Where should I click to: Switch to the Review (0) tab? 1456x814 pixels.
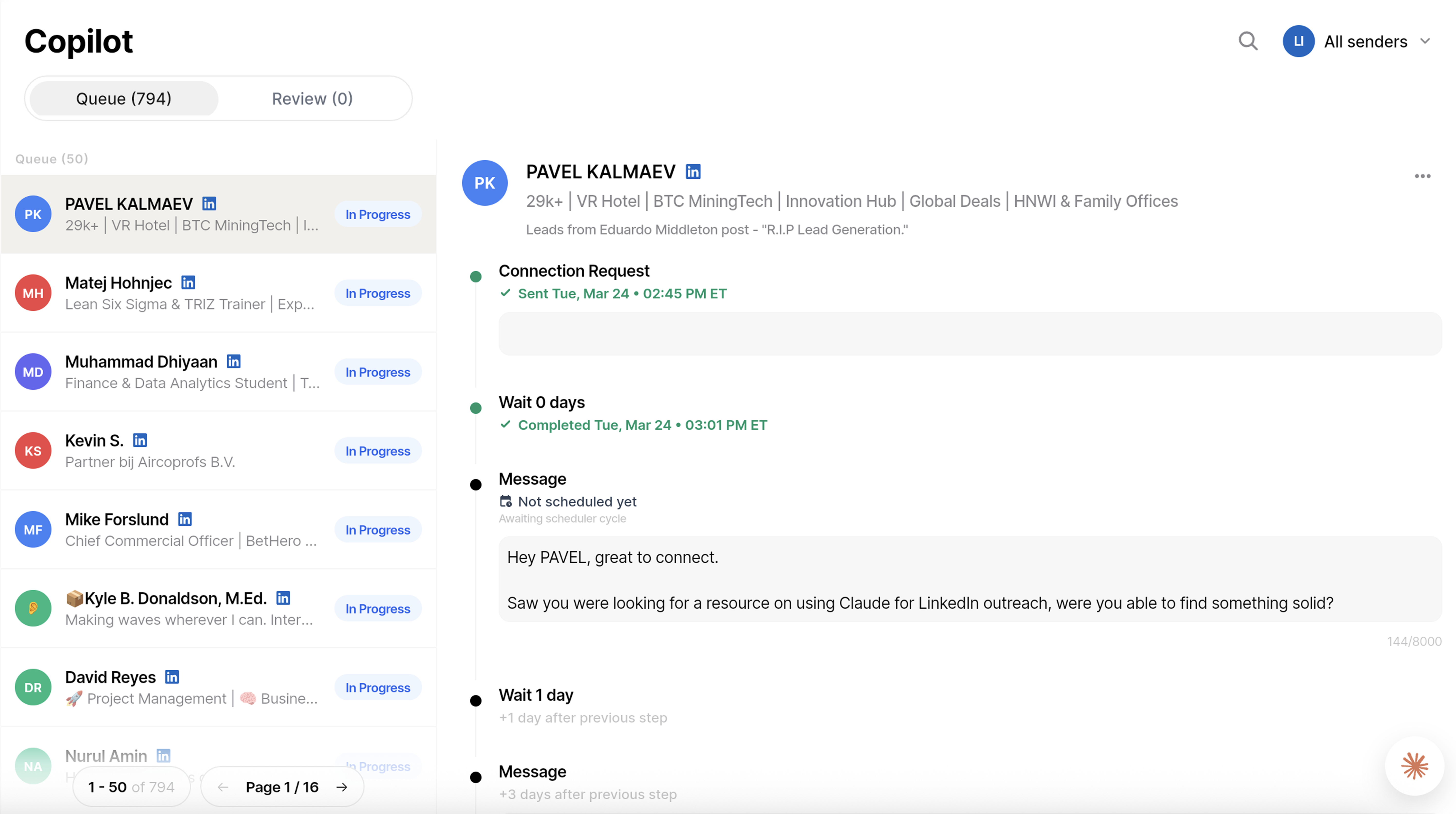click(x=313, y=99)
